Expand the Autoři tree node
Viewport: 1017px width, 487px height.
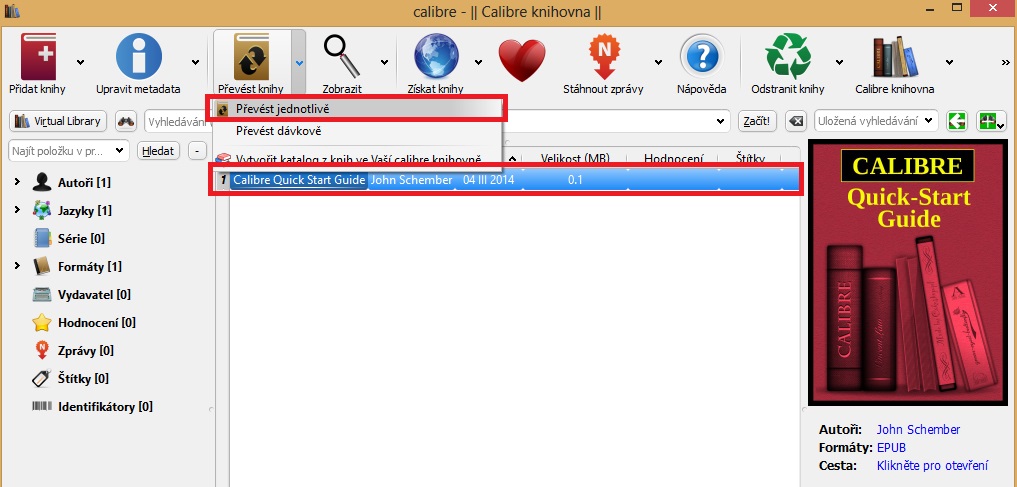click(18, 182)
